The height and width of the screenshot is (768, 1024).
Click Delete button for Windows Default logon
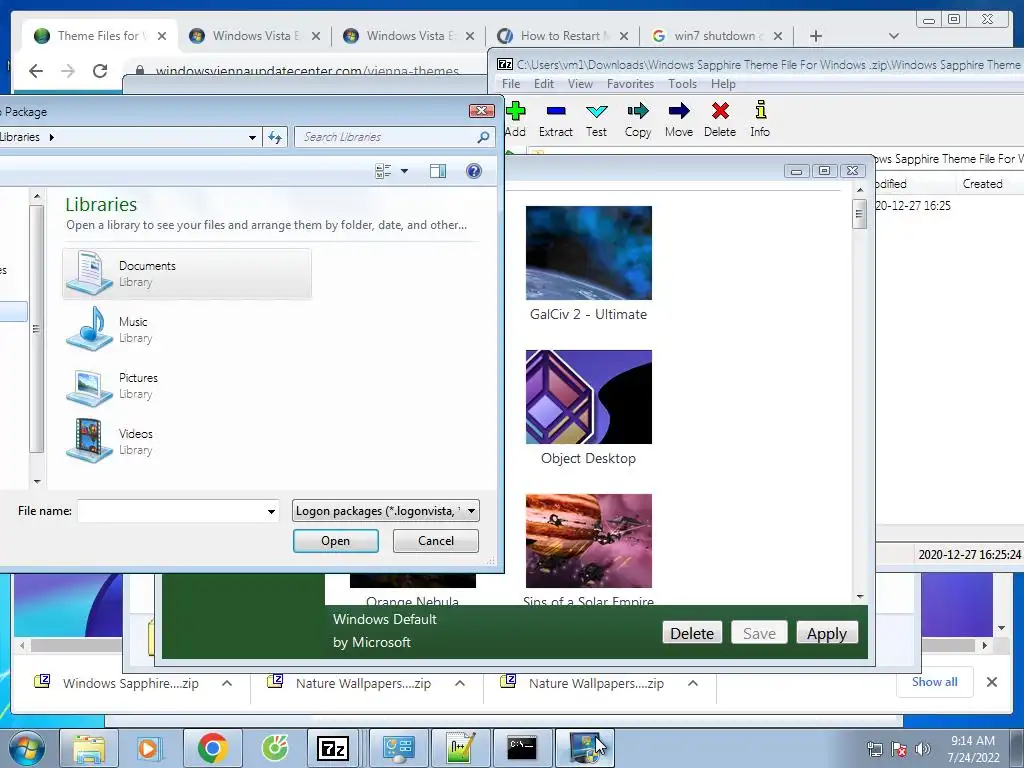692,633
